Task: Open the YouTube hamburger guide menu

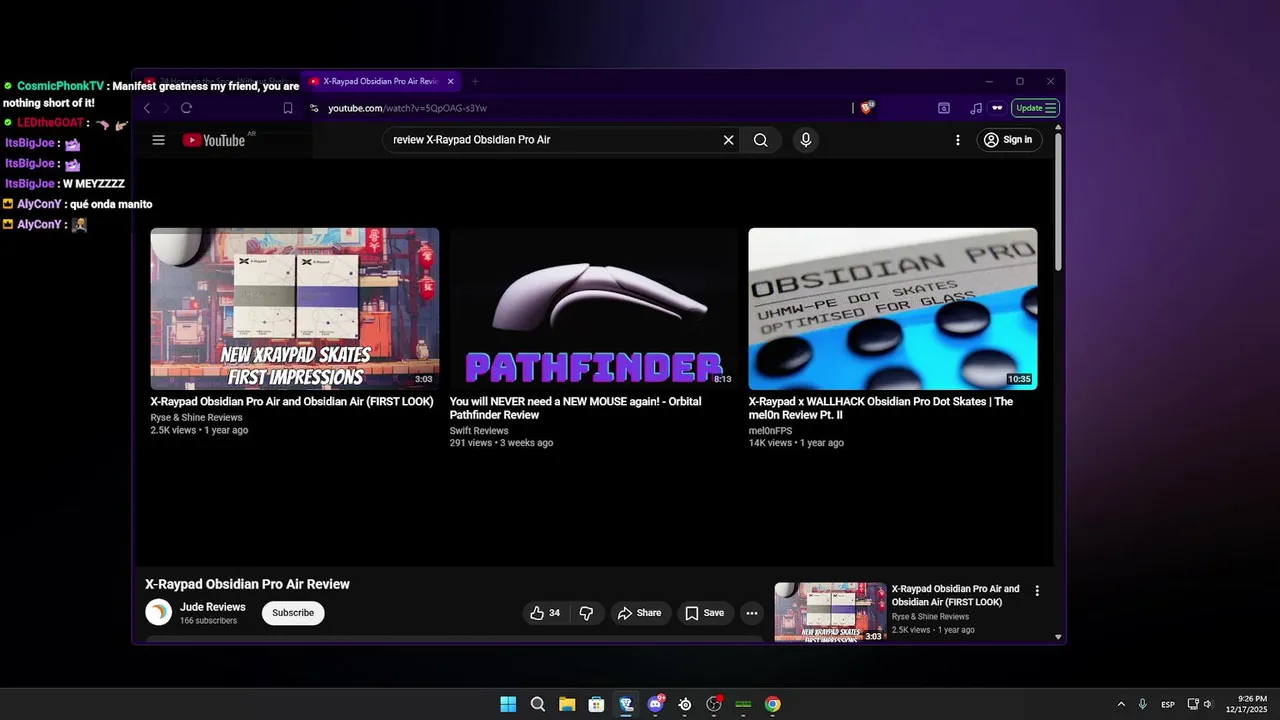Action: [158, 140]
